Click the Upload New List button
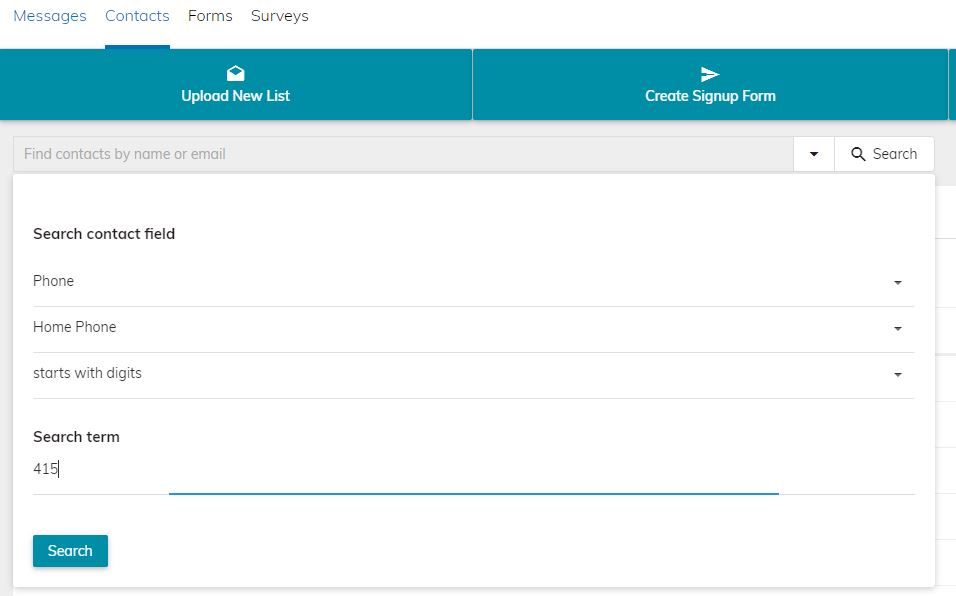 tap(235, 85)
